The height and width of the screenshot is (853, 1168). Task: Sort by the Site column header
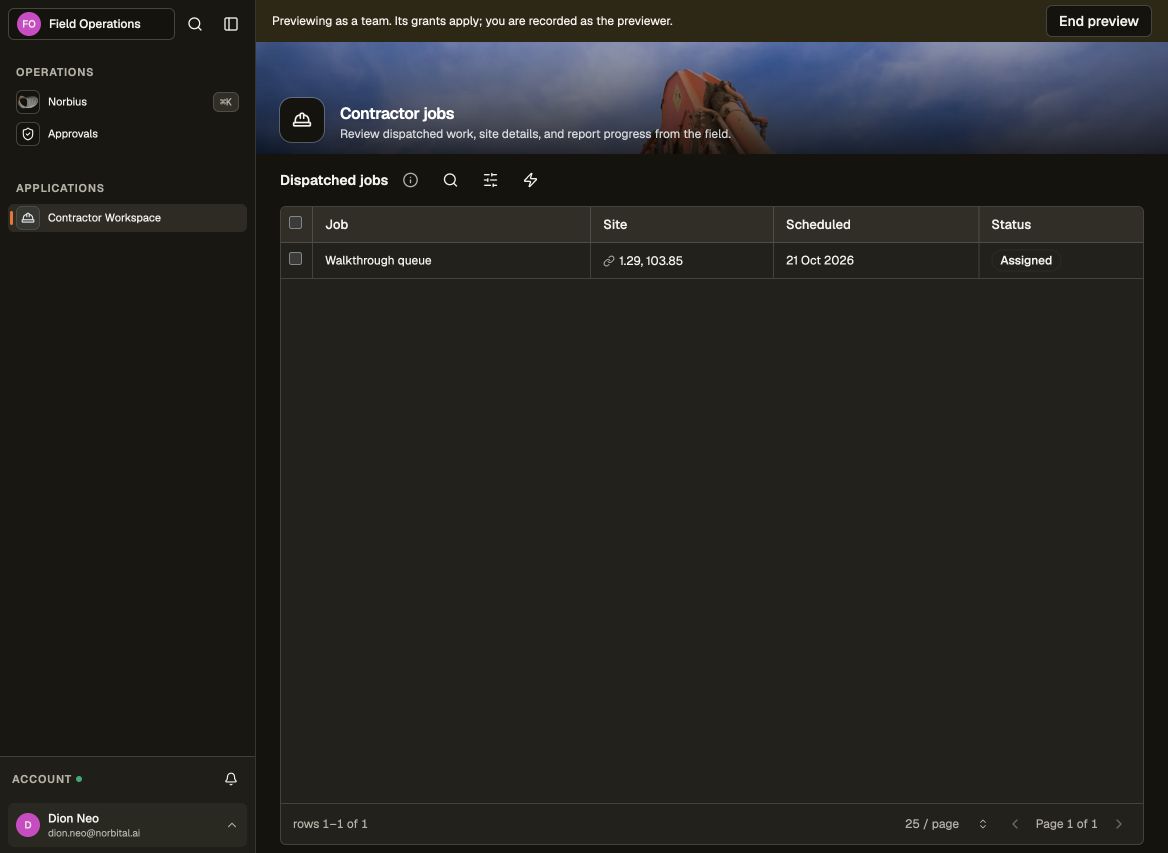coord(682,224)
